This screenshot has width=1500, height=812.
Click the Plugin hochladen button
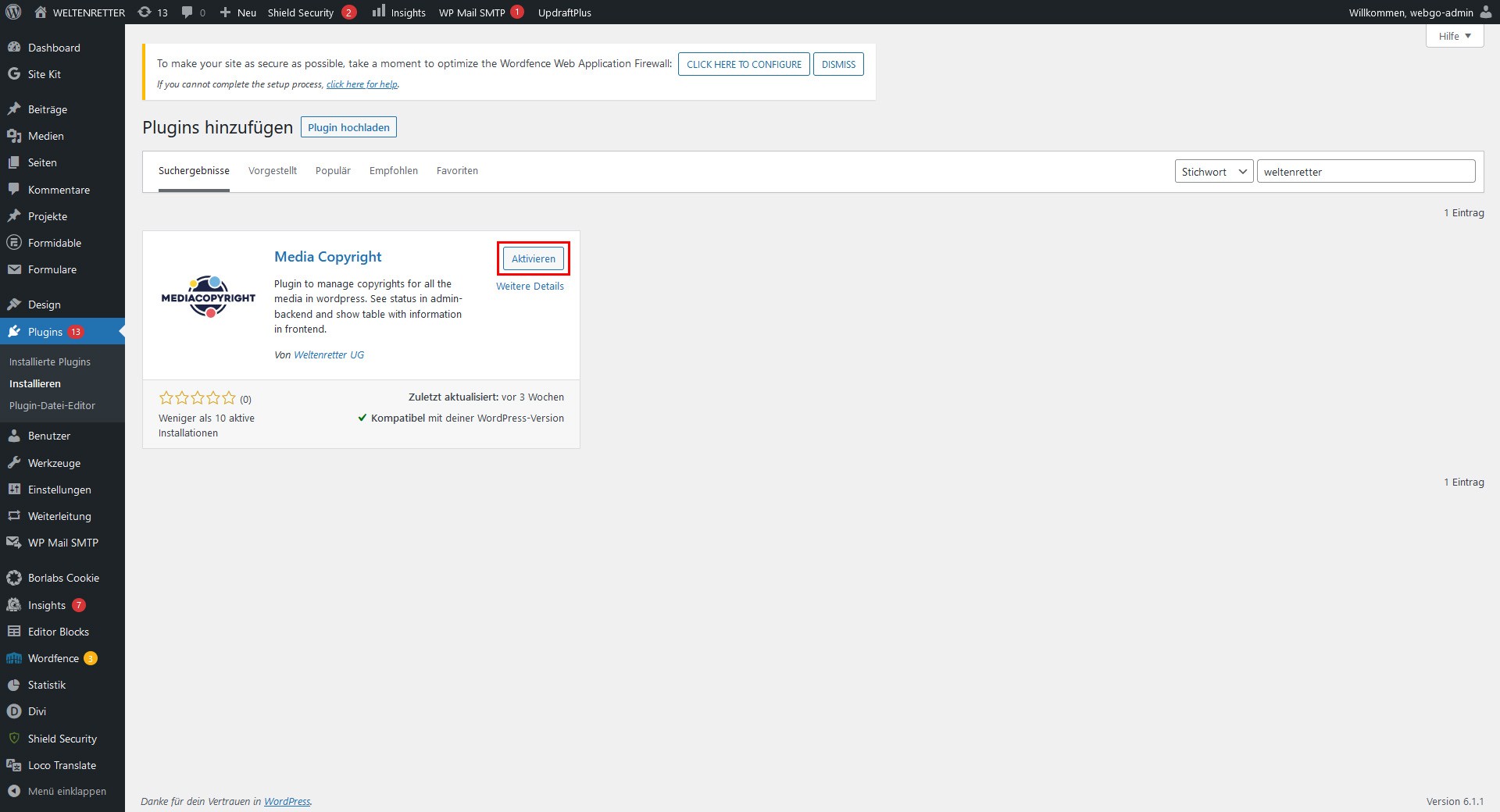point(348,127)
